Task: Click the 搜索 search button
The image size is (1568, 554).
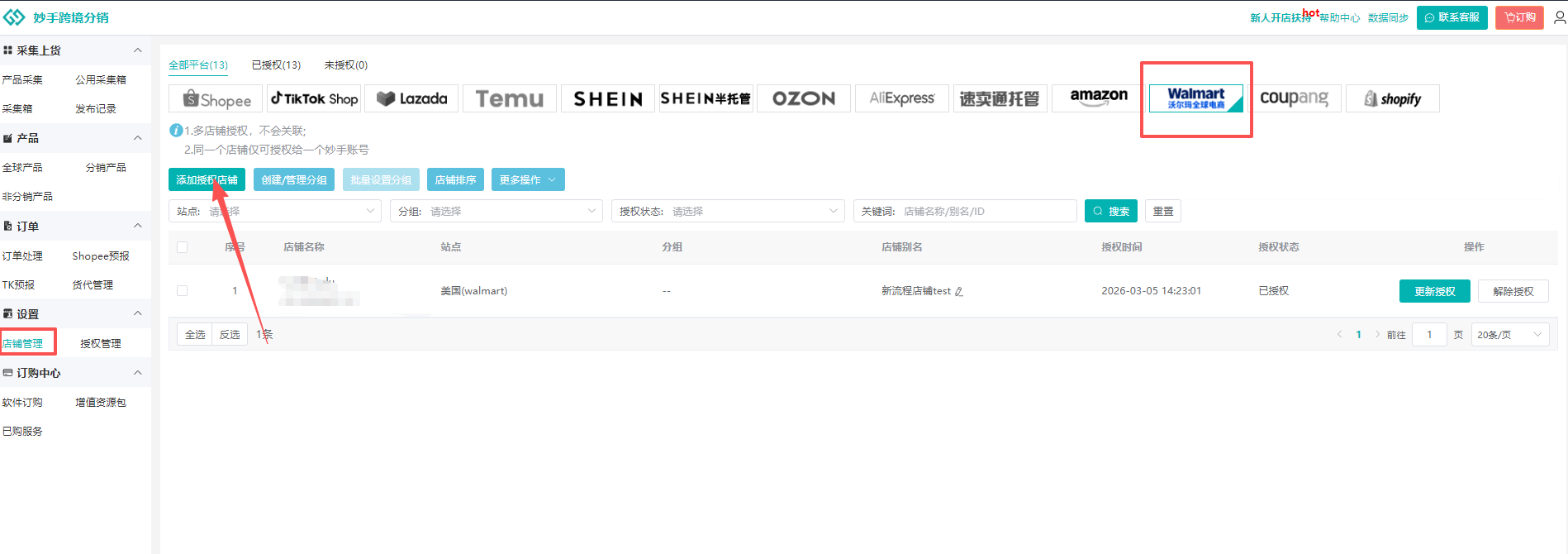Action: click(x=1111, y=212)
